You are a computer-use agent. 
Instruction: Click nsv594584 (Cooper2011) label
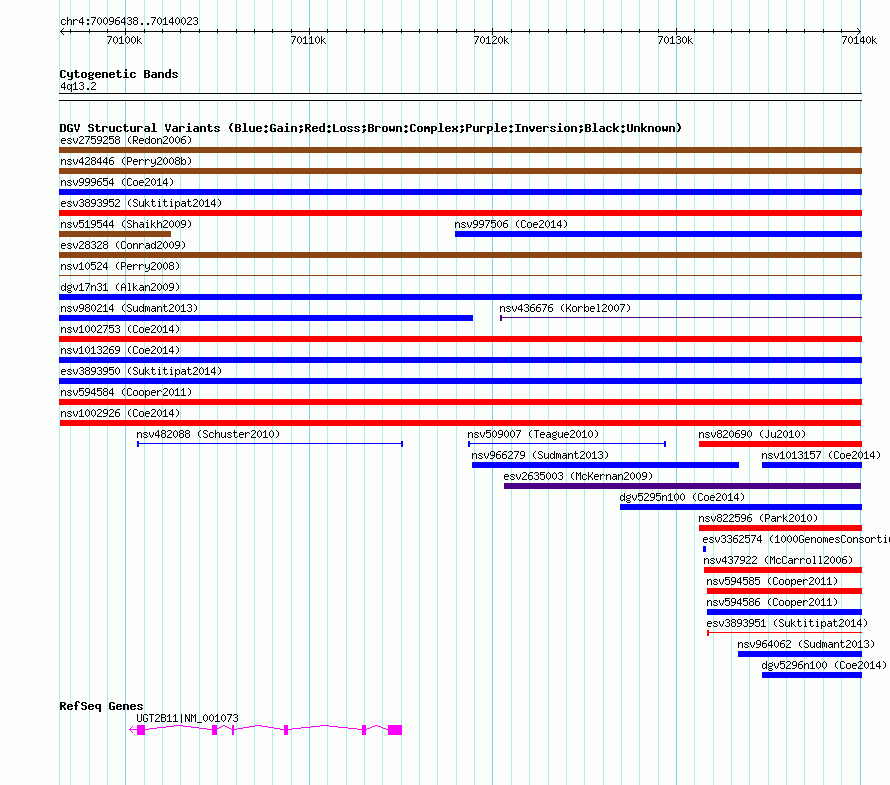pos(126,392)
